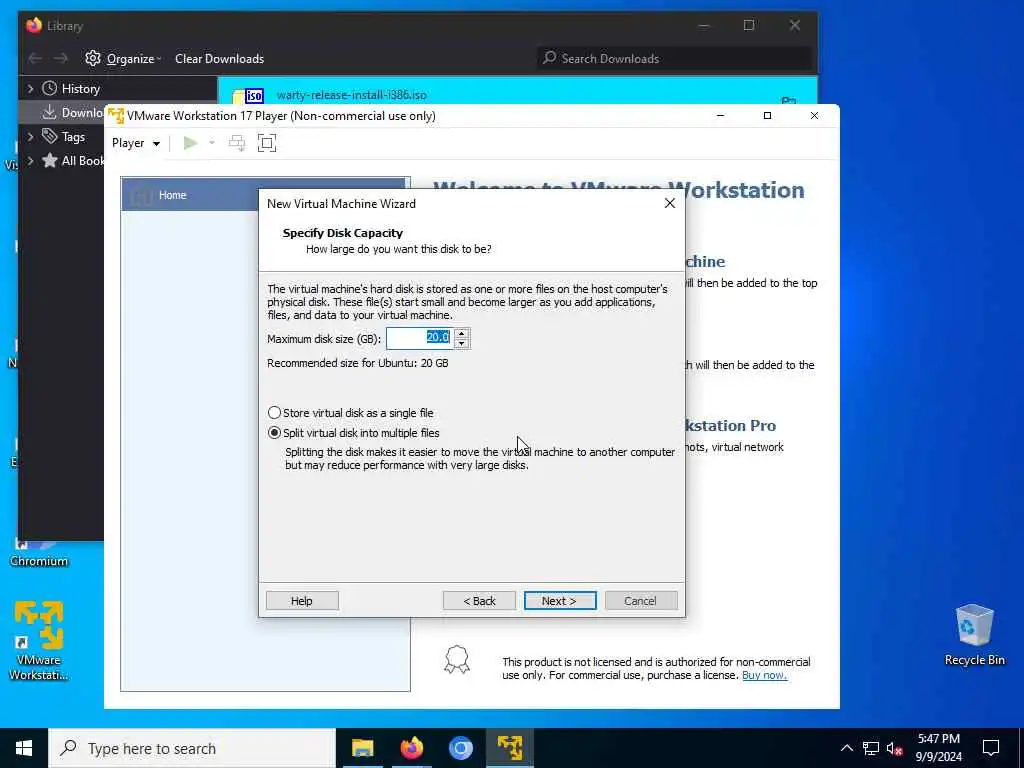Click the Next button in wizard
The width and height of the screenshot is (1024, 768).
560,601
